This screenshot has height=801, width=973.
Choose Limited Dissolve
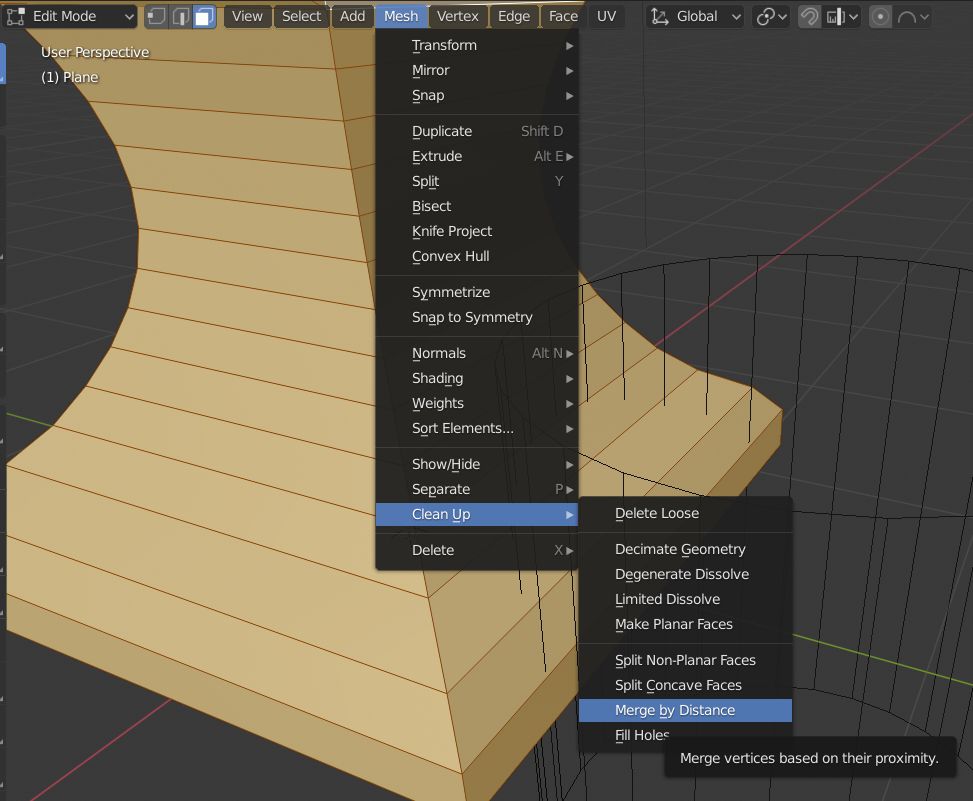coord(685,599)
